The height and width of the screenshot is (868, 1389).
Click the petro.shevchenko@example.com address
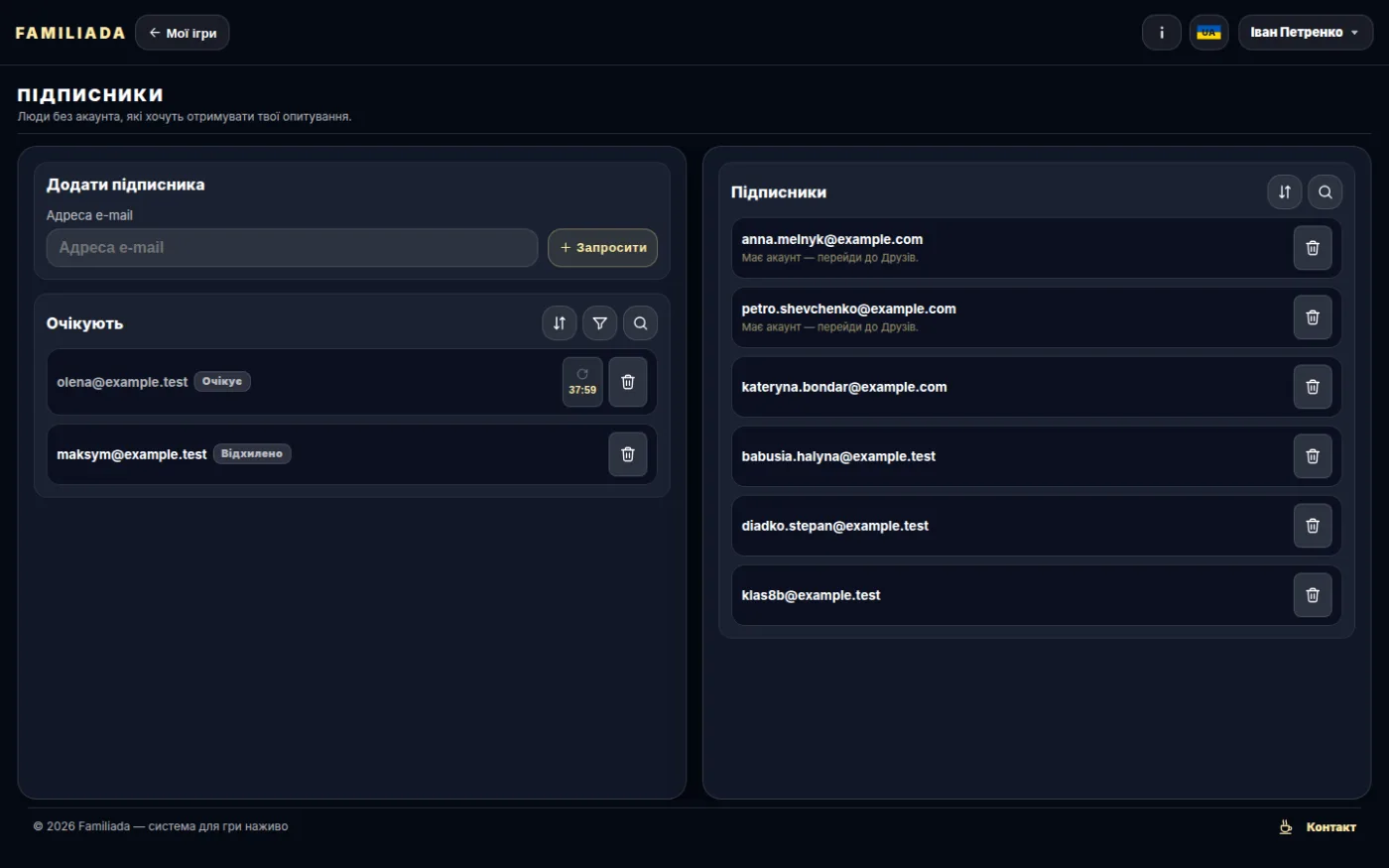click(x=848, y=309)
